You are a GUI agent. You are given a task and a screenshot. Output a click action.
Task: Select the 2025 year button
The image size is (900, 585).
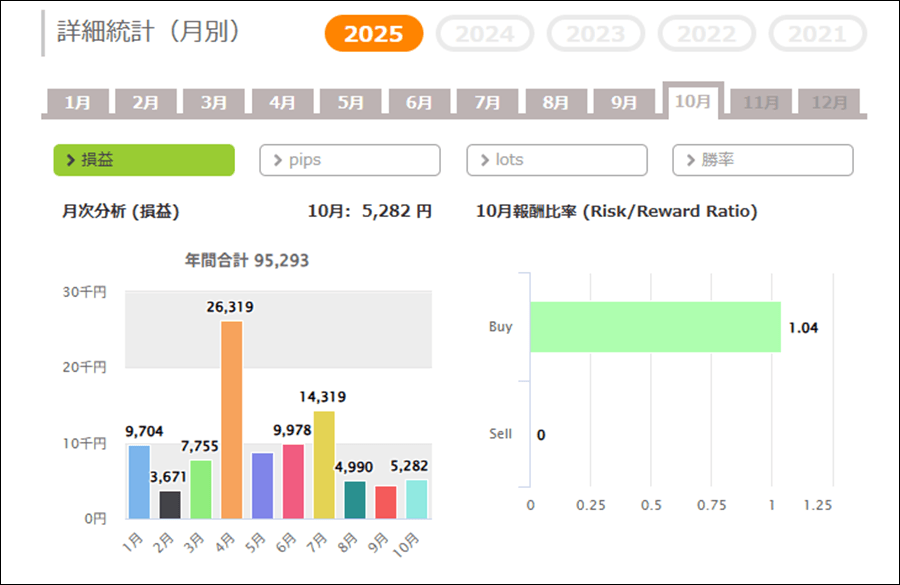[374, 34]
